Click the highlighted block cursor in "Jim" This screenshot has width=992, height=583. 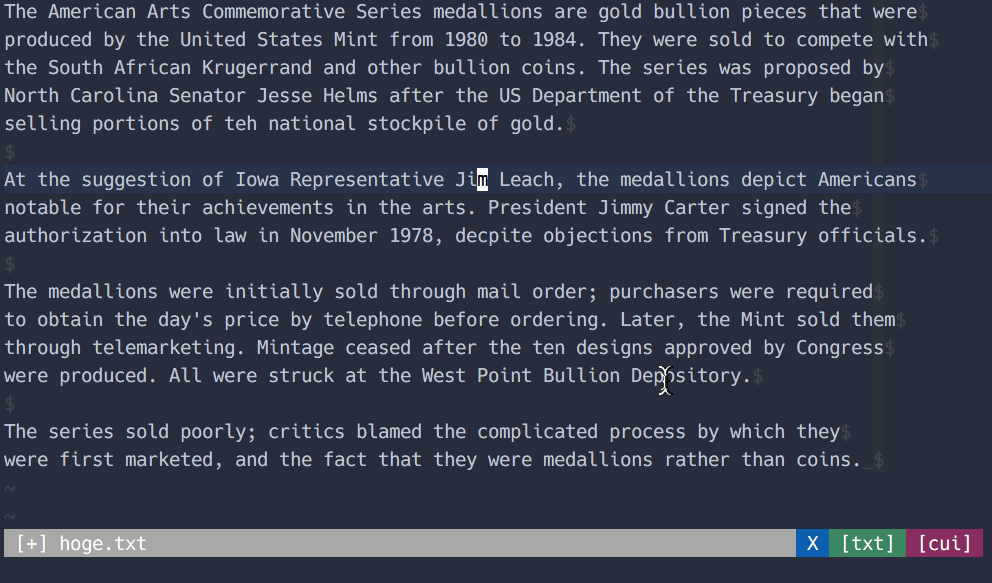(x=482, y=180)
